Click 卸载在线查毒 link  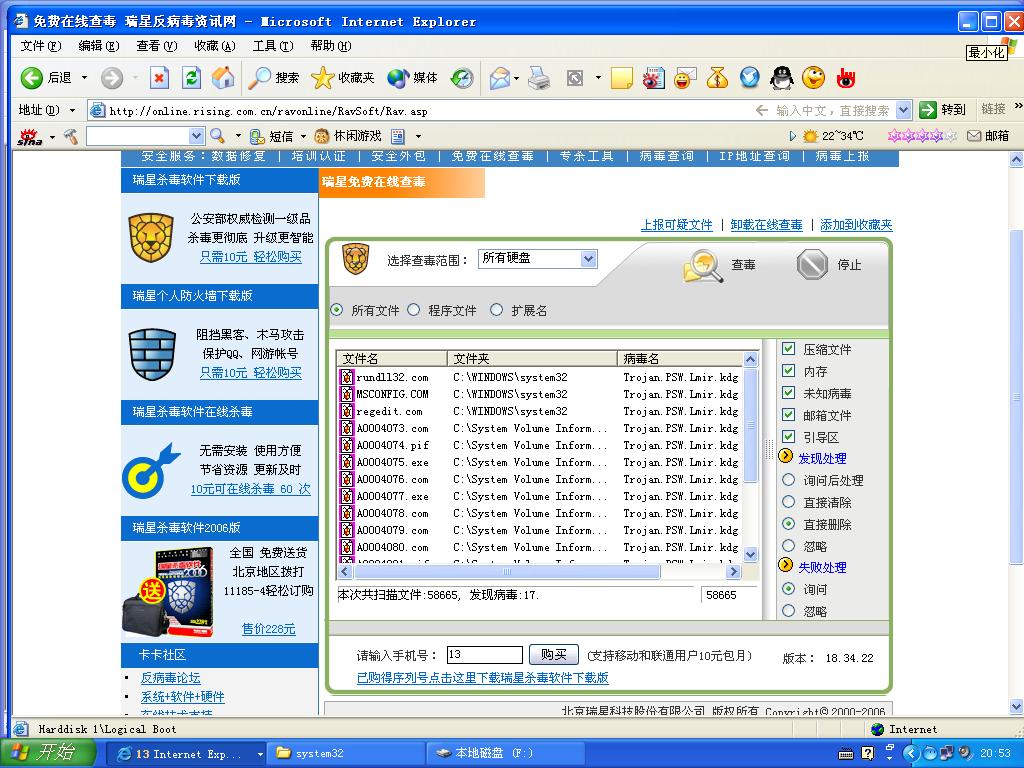pos(766,225)
